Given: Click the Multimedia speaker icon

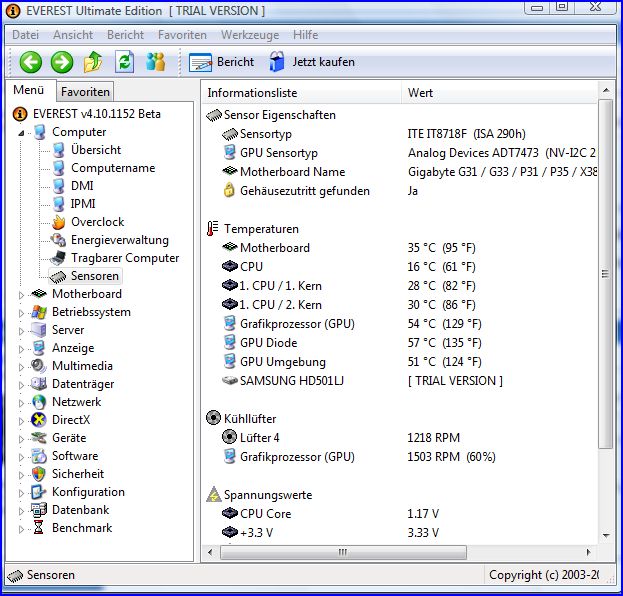Looking at the screenshot, I should pyautogui.click(x=39, y=366).
